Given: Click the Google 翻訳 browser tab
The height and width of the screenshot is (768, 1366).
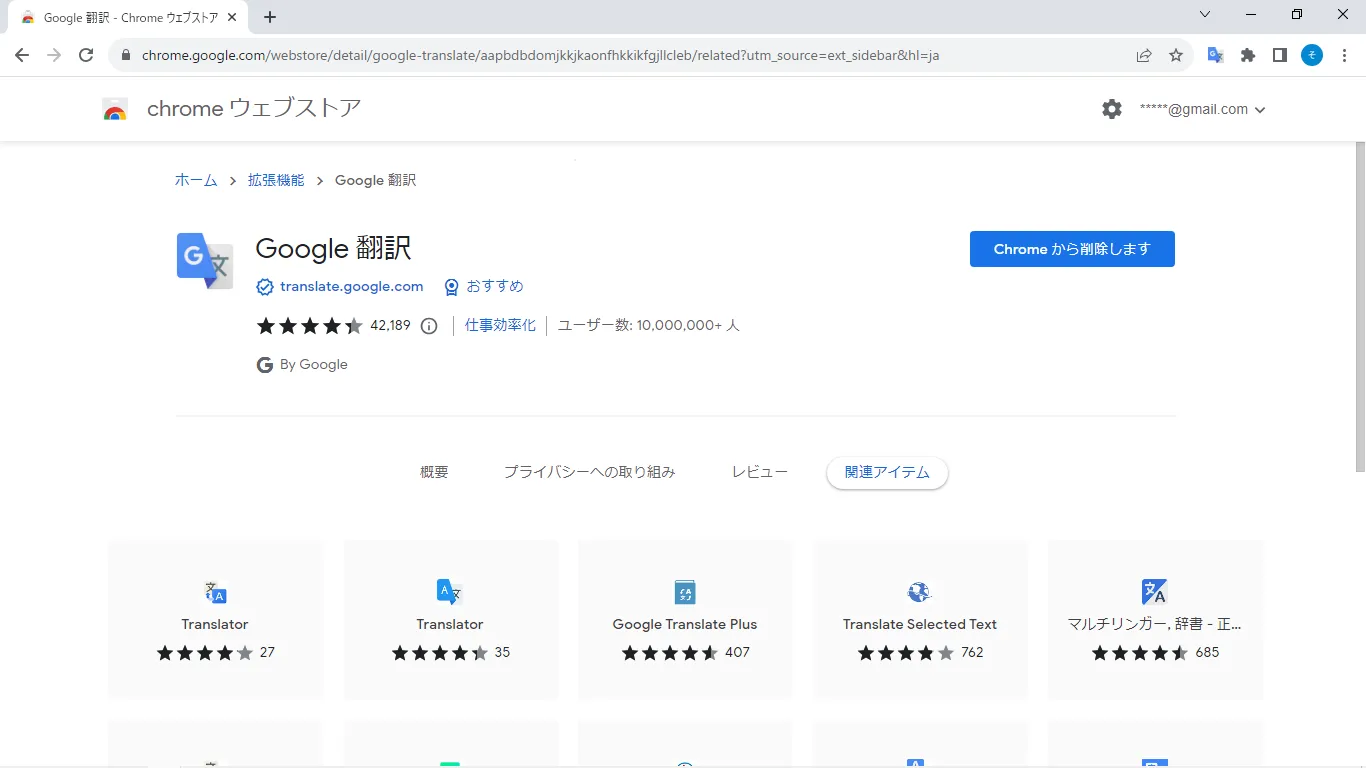Looking at the screenshot, I should 130,18.
